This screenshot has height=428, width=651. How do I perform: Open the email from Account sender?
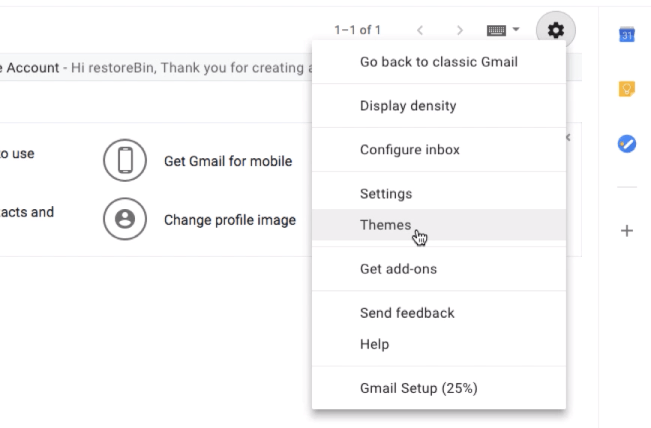pyautogui.click(x=156, y=67)
